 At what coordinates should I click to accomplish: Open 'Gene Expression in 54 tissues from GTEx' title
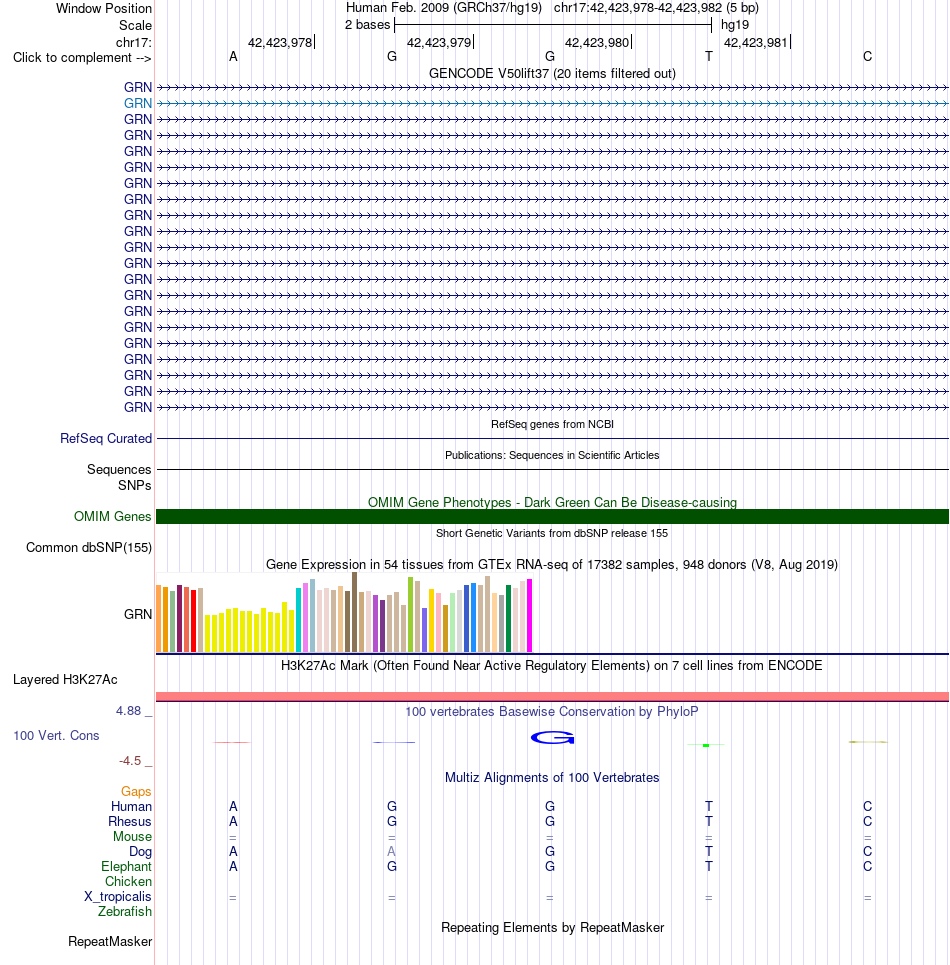552,564
